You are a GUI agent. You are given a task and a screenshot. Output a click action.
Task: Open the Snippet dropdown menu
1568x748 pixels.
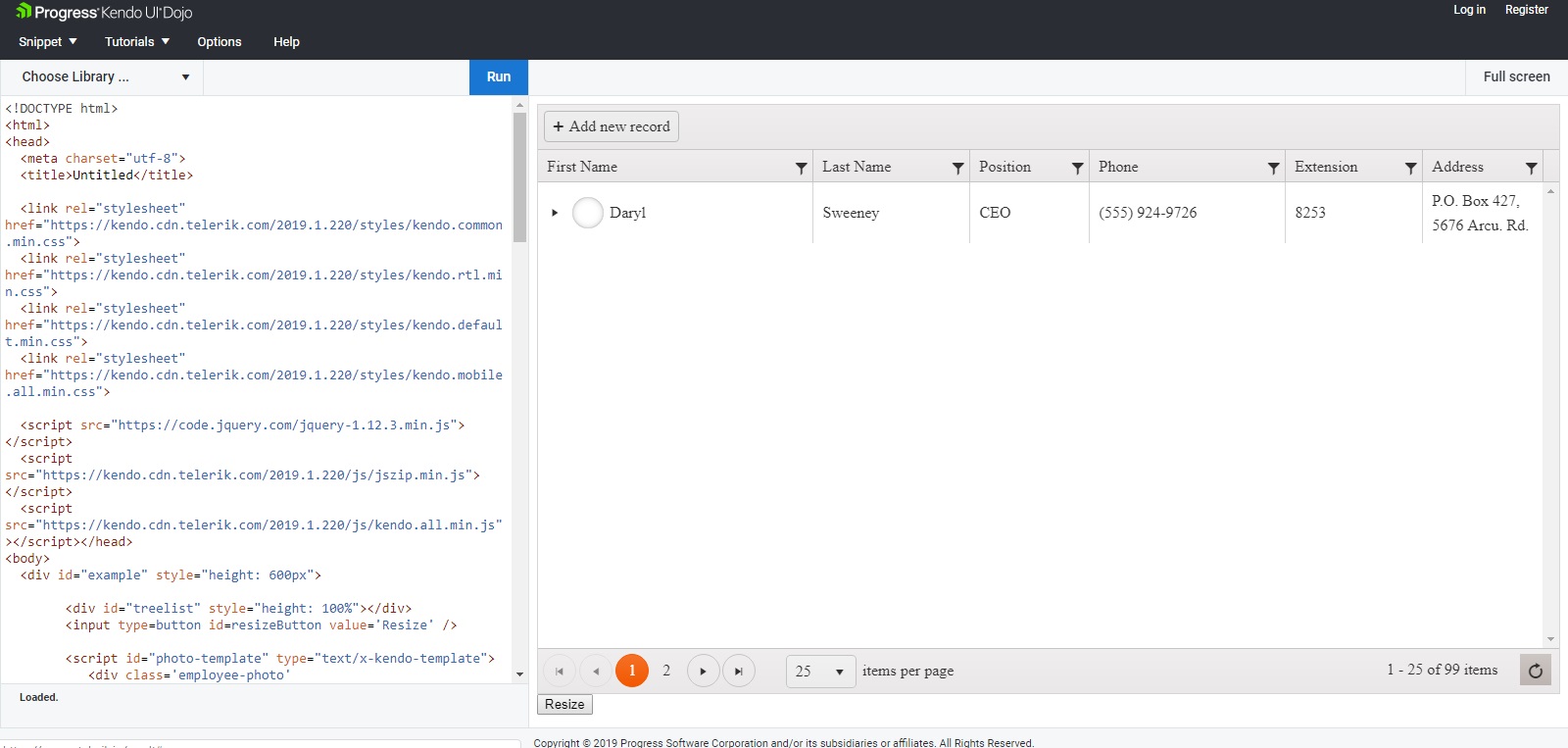(x=48, y=42)
